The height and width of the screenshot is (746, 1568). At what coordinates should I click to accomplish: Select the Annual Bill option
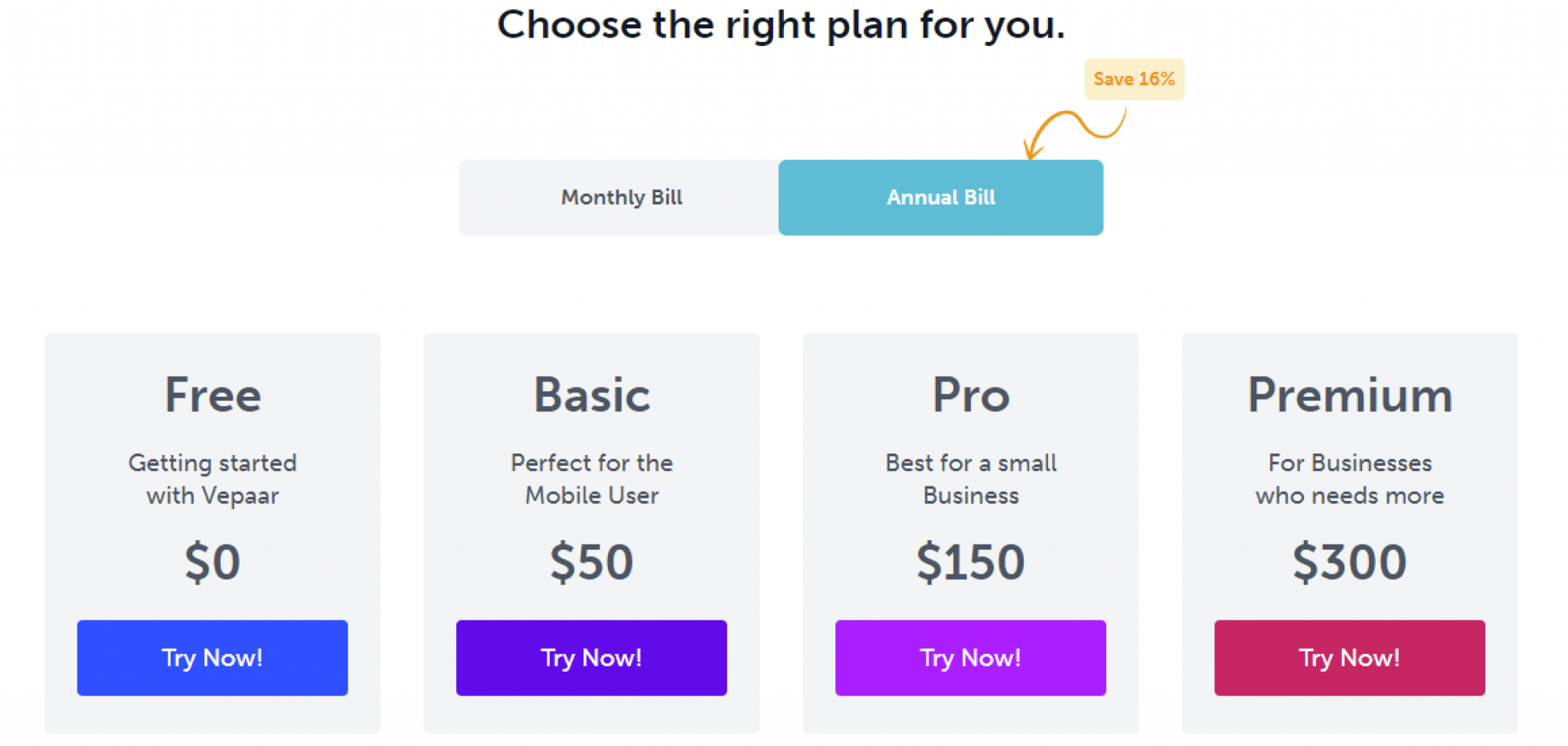pyautogui.click(x=941, y=198)
